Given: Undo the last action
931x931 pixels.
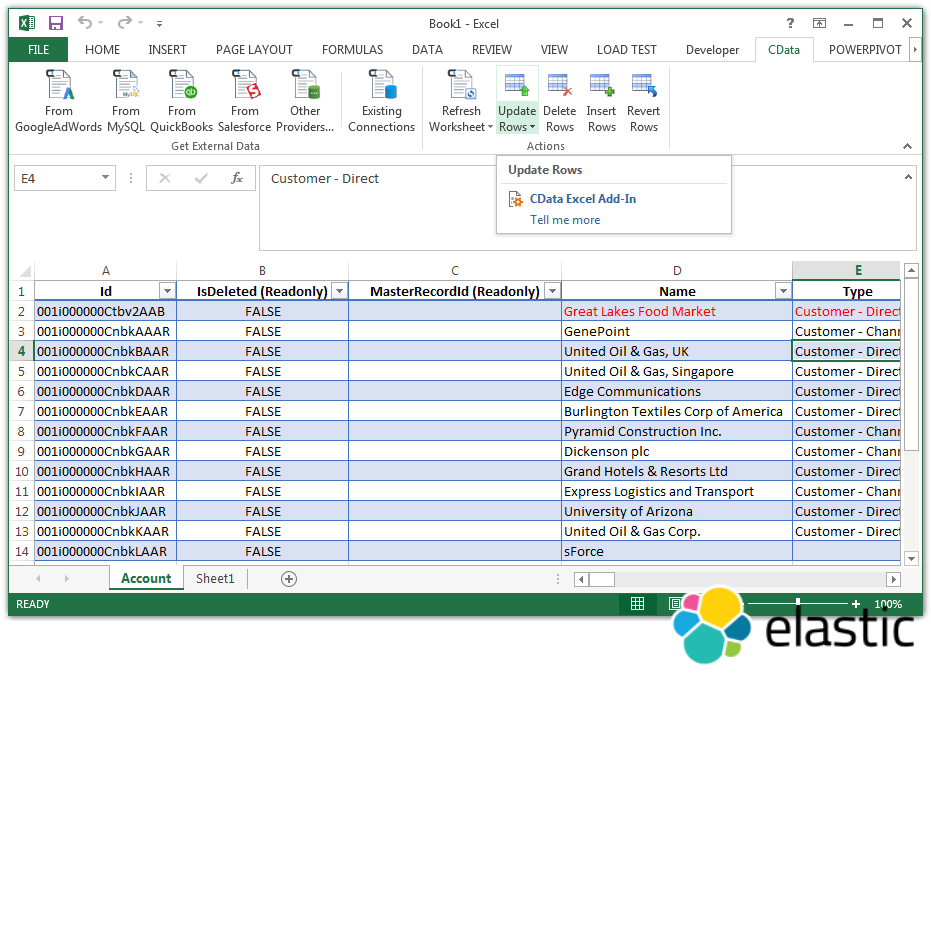Looking at the screenshot, I should click(85, 23).
